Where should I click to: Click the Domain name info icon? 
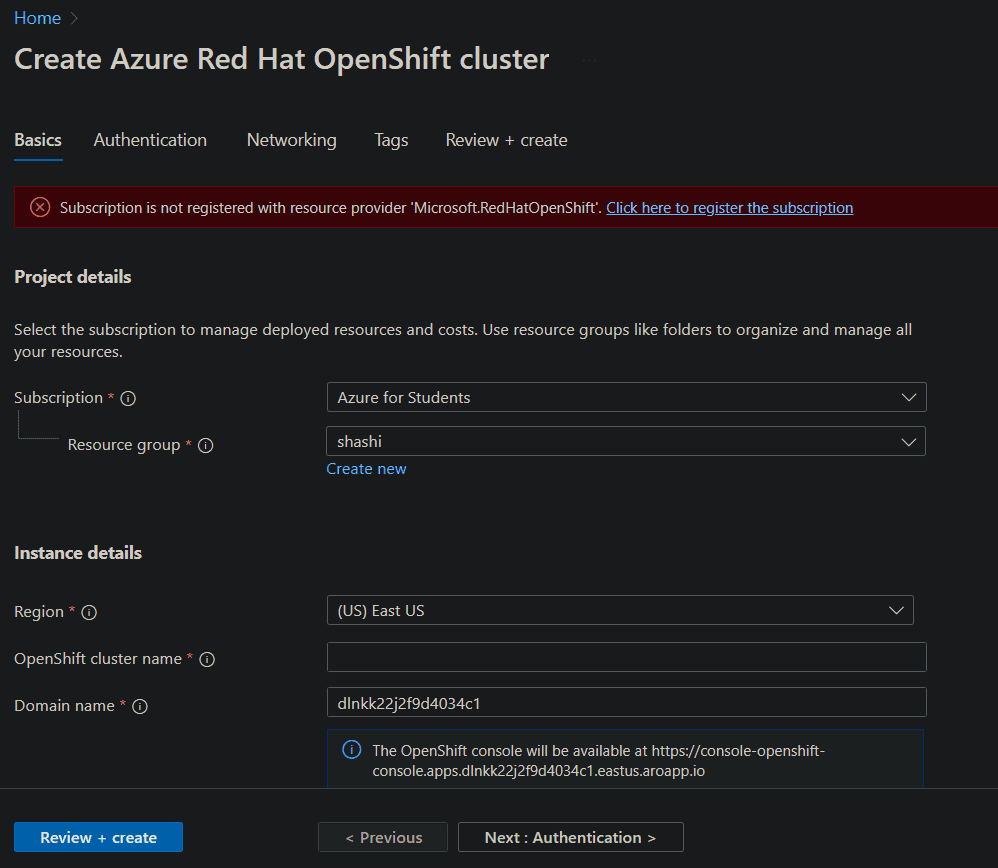tap(140, 706)
